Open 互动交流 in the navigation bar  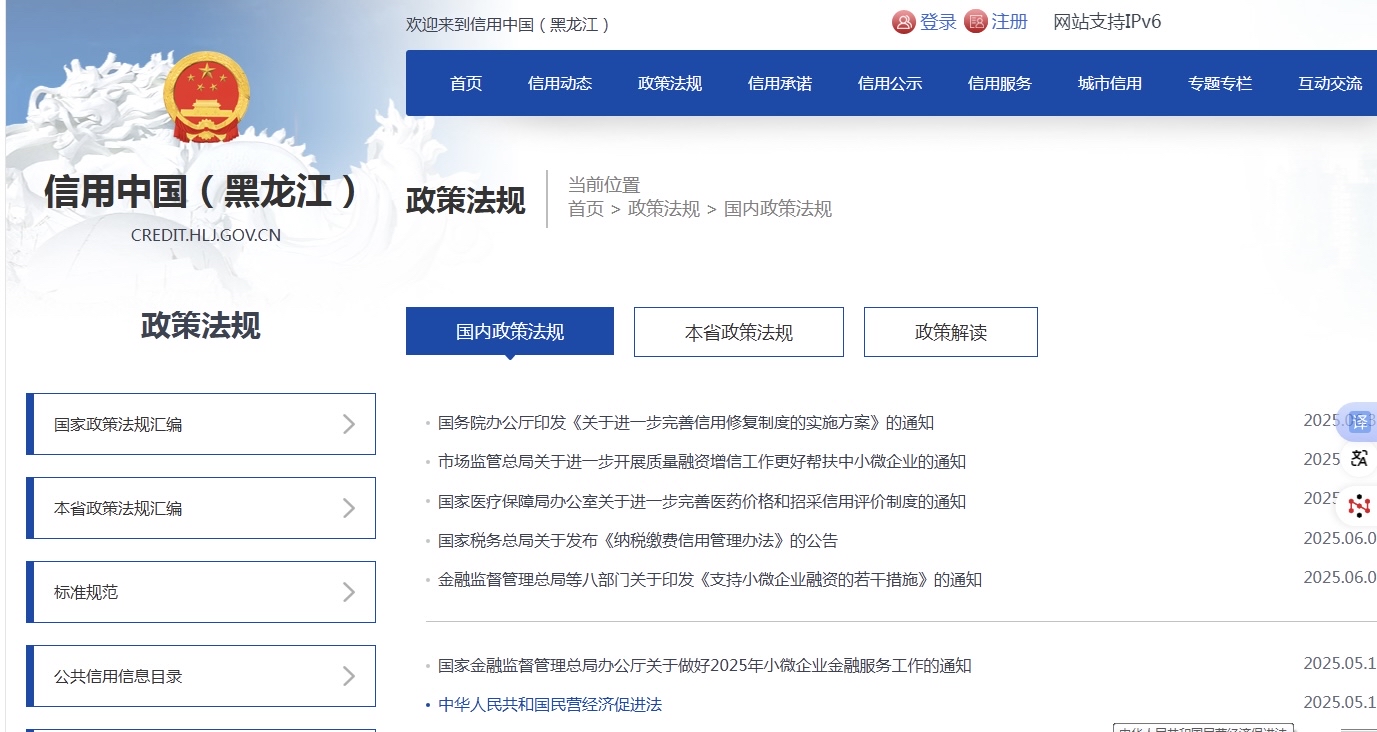click(x=1330, y=84)
